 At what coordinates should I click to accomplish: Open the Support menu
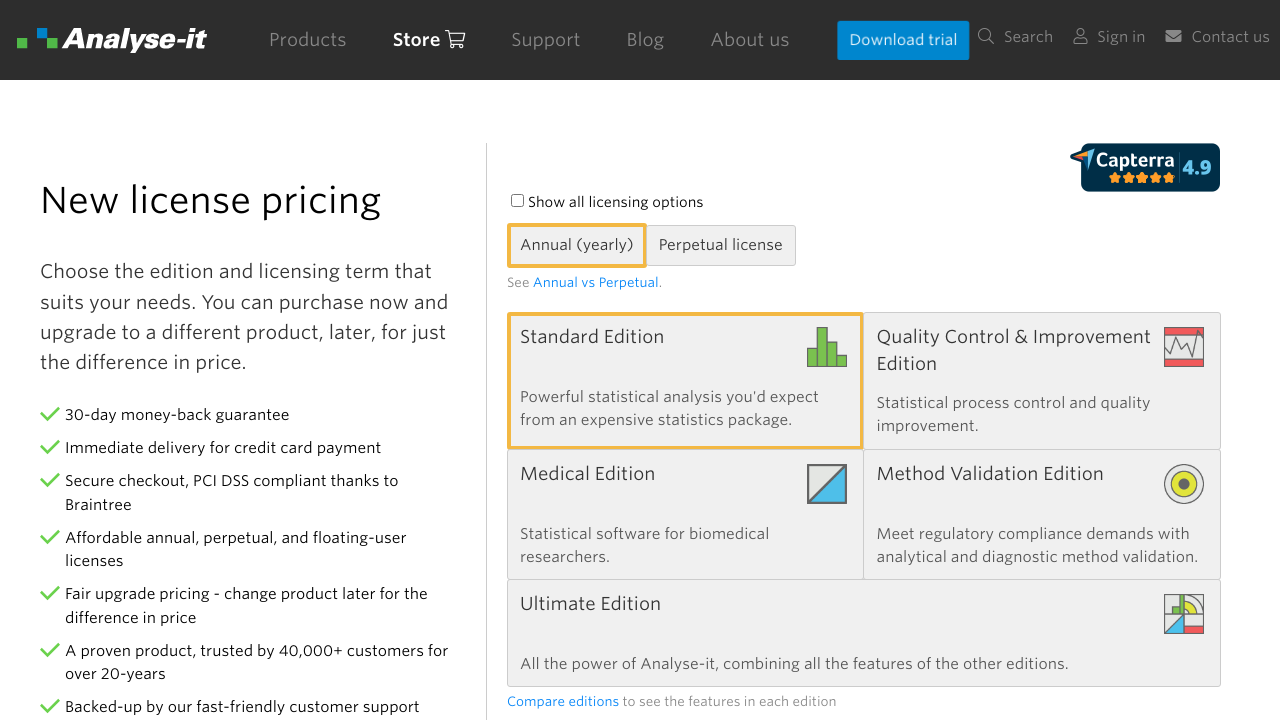(x=545, y=40)
